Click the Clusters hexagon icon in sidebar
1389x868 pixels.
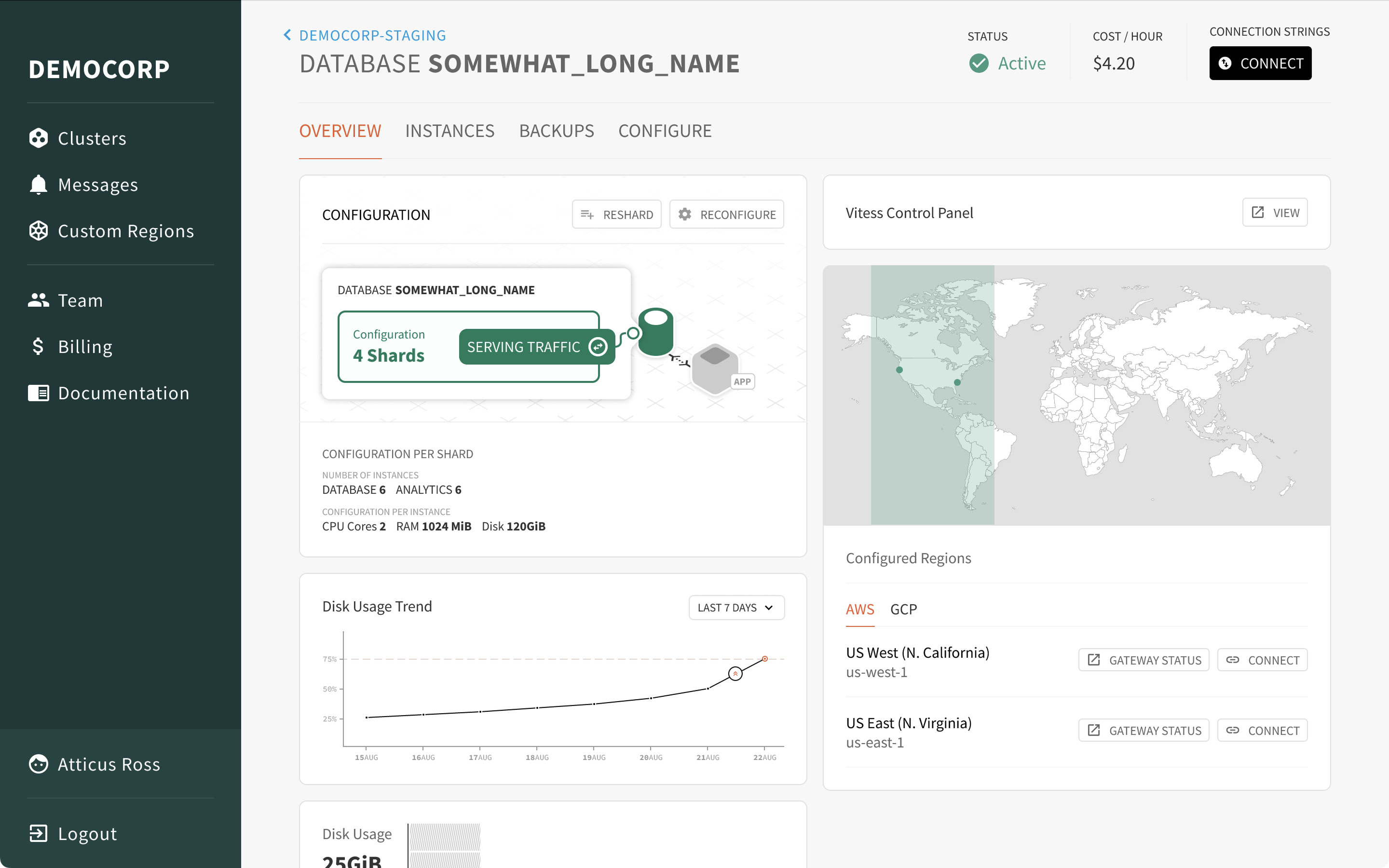(39, 138)
